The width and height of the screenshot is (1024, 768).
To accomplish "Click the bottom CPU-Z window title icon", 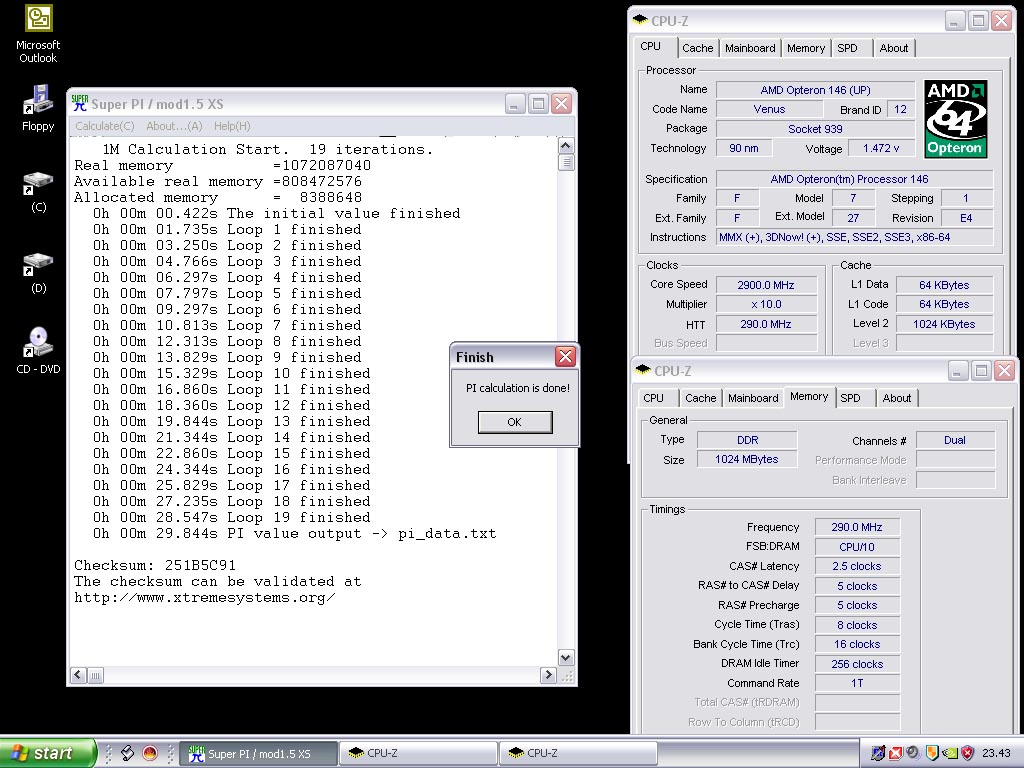I will coord(643,370).
